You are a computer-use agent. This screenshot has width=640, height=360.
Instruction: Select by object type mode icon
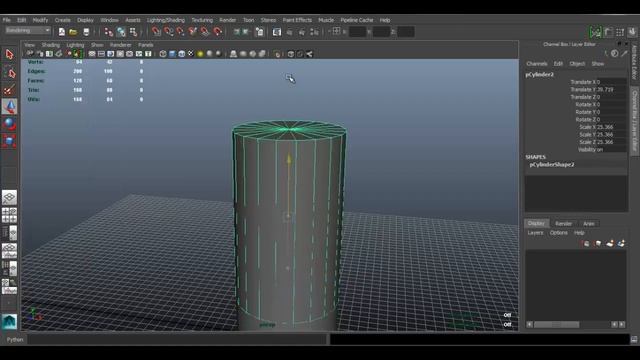coord(121,32)
